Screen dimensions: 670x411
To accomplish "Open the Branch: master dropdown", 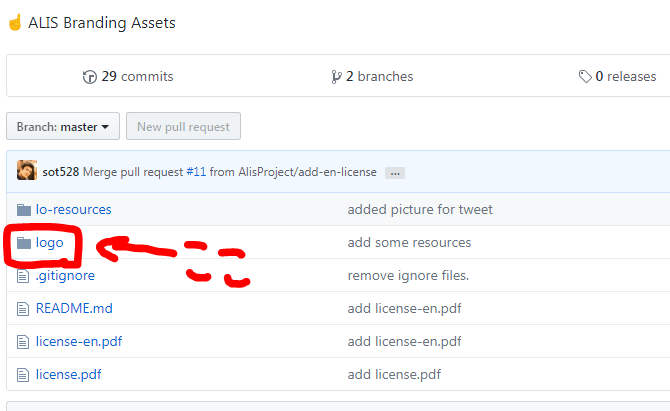I will click(x=63, y=127).
